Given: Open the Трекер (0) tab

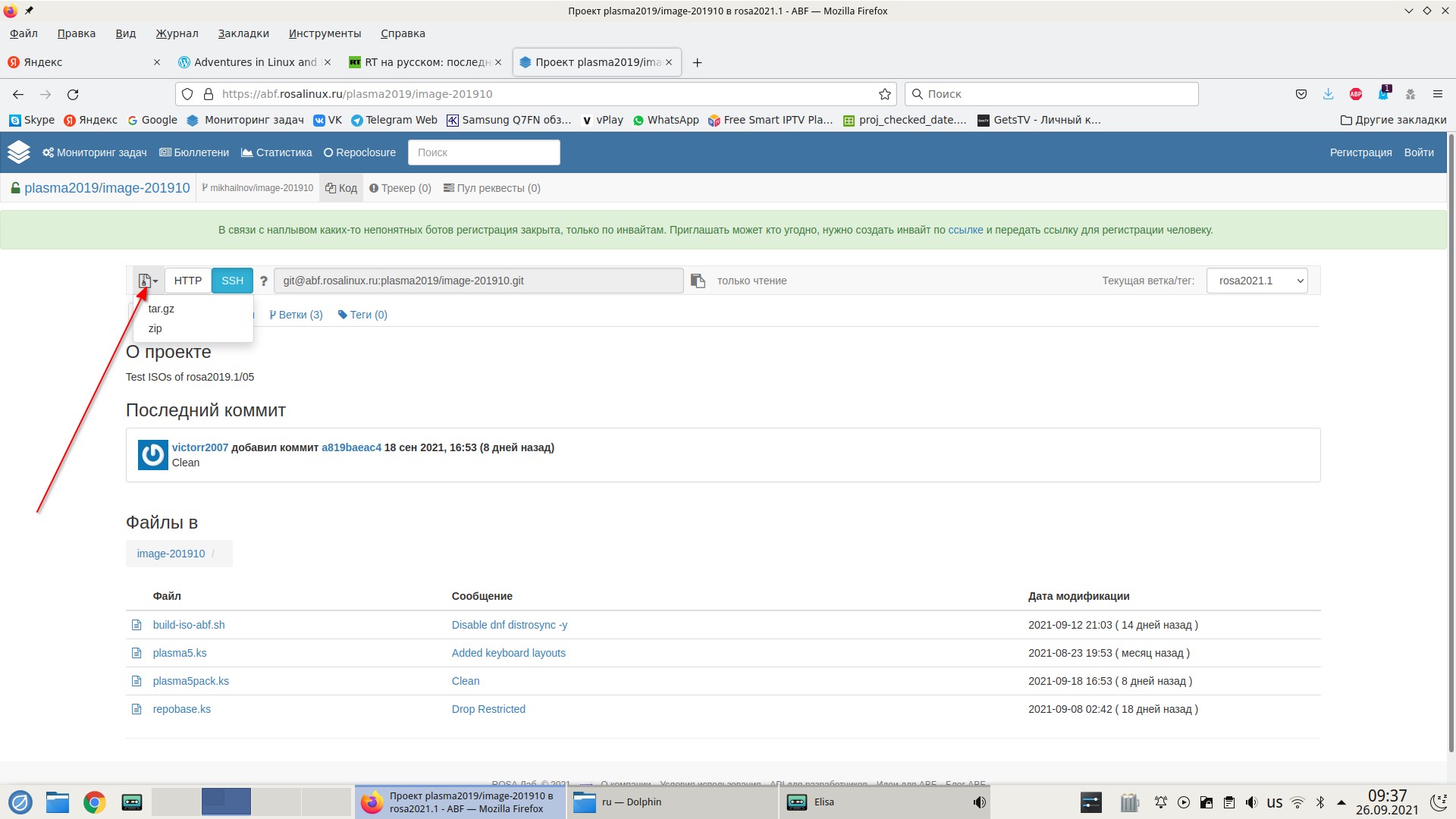Looking at the screenshot, I should click(x=400, y=188).
